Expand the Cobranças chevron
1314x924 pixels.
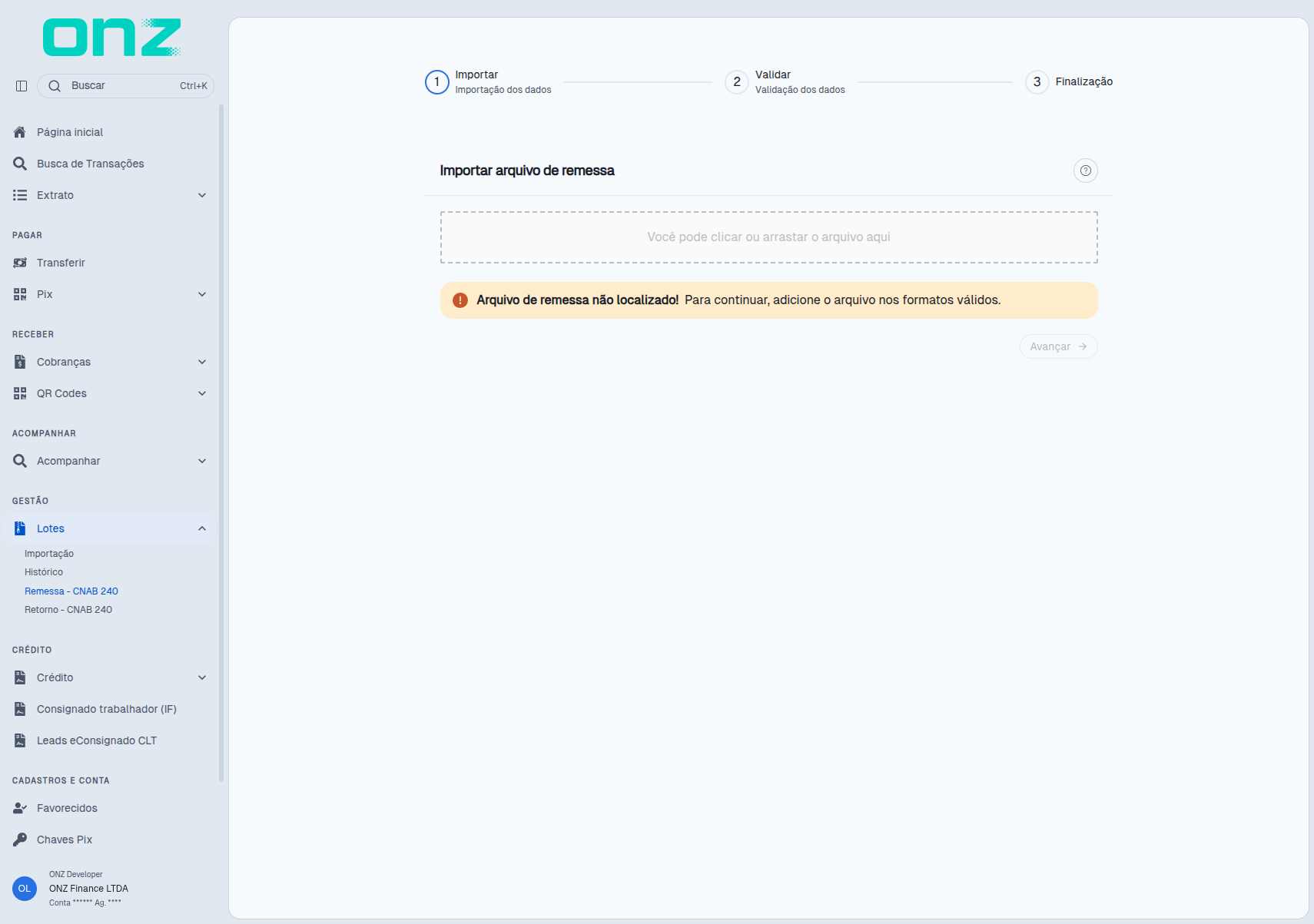[202, 362]
